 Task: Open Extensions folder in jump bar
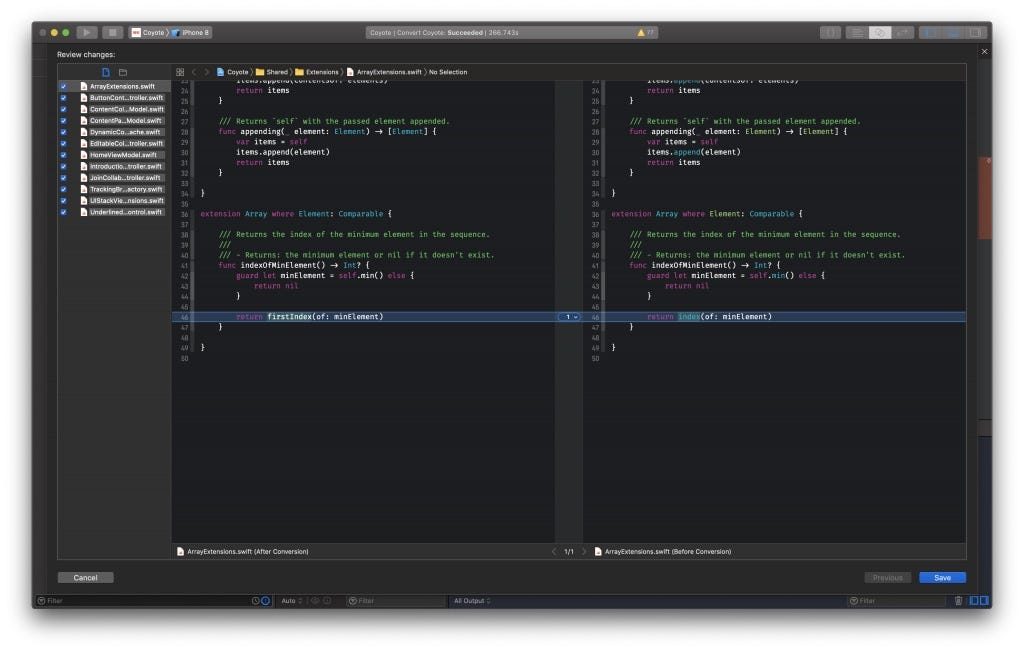[x=317, y=72]
